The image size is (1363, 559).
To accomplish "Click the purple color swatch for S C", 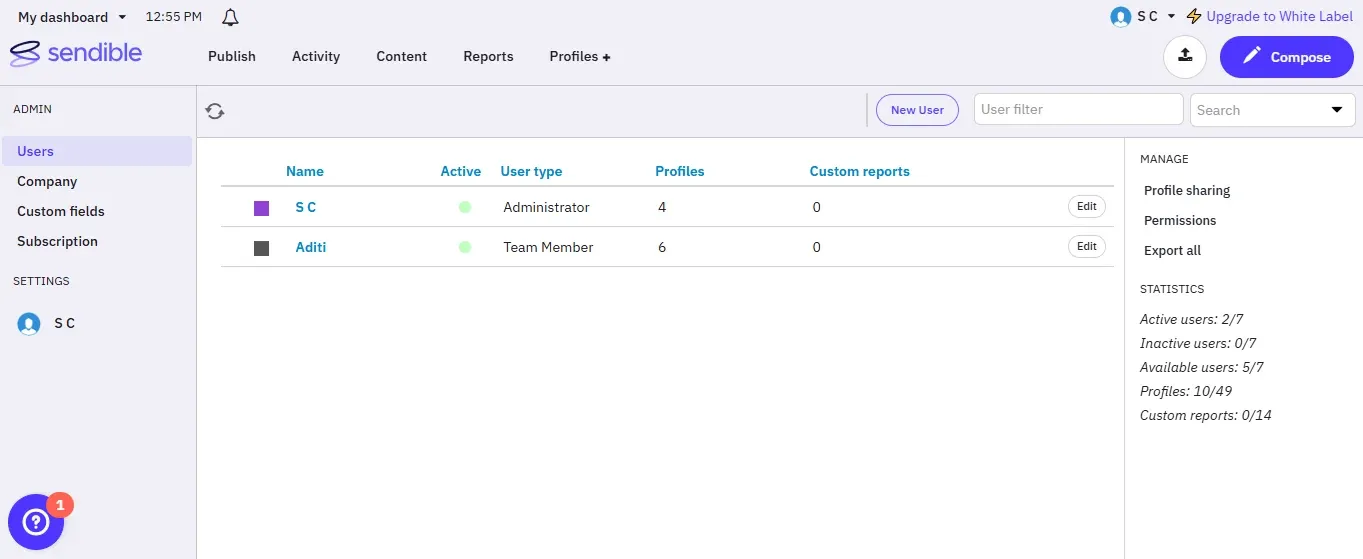I will click(262, 208).
